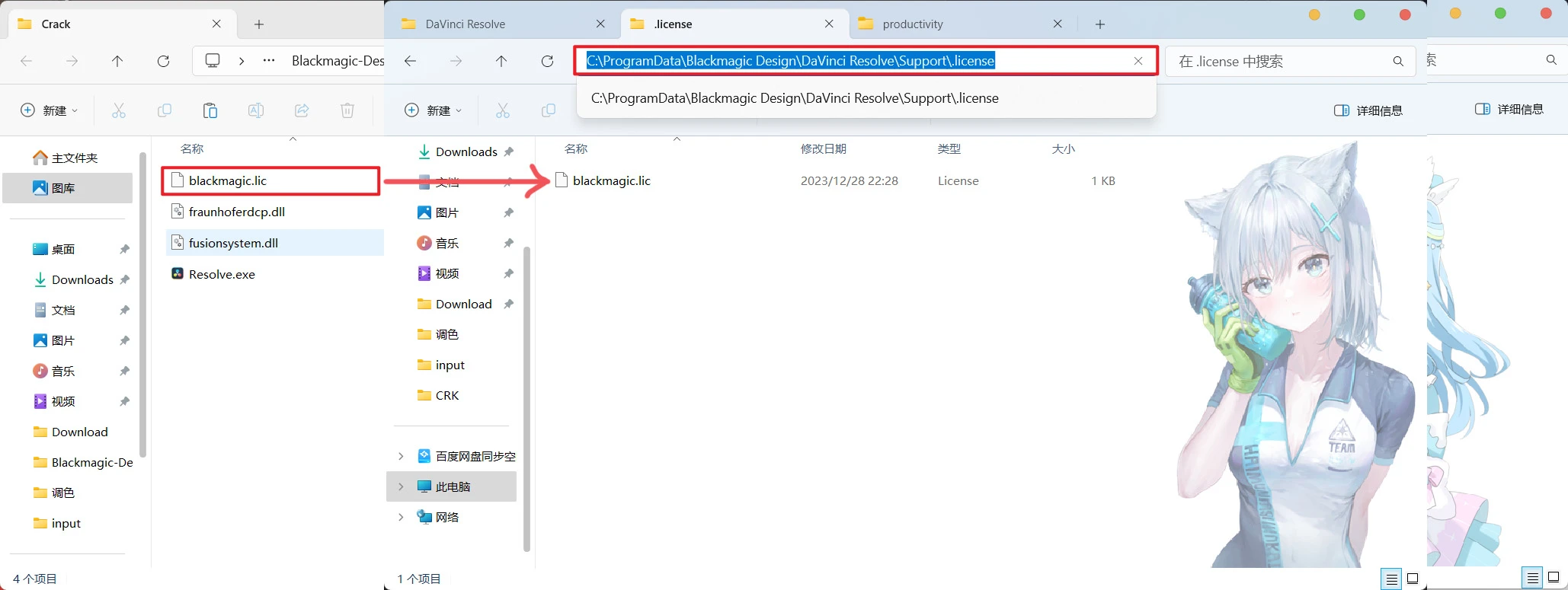The width and height of the screenshot is (1568, 590).
Task: Select the address suggestion path in dropdown list
Action: (795, 98)
